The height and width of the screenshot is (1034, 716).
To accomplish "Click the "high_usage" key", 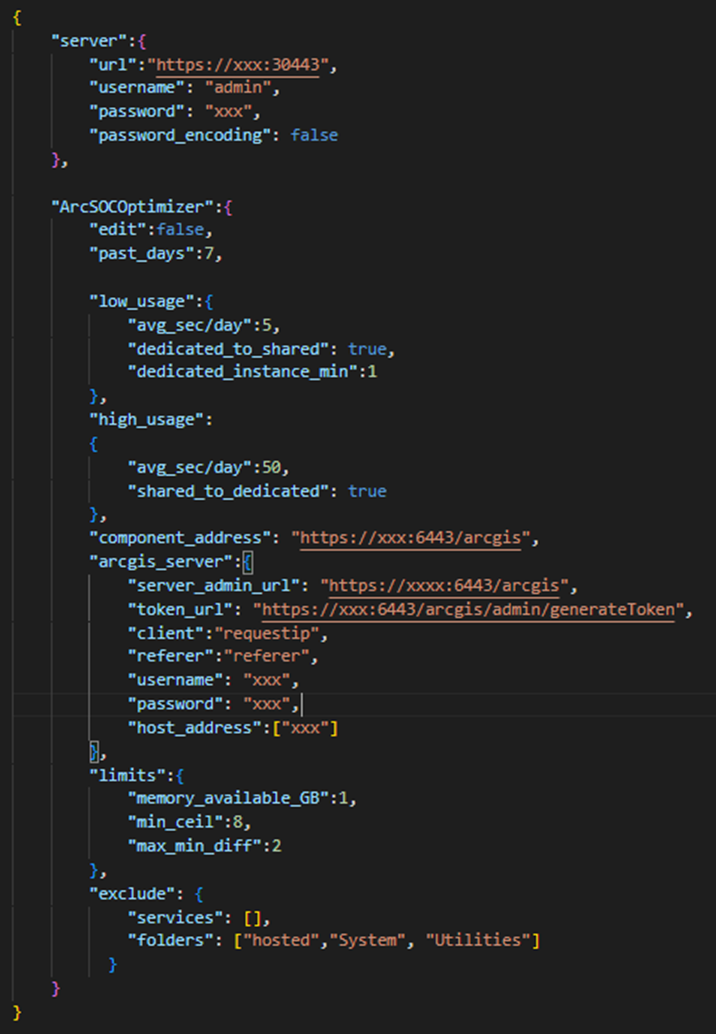I will [x=146, y=419].
